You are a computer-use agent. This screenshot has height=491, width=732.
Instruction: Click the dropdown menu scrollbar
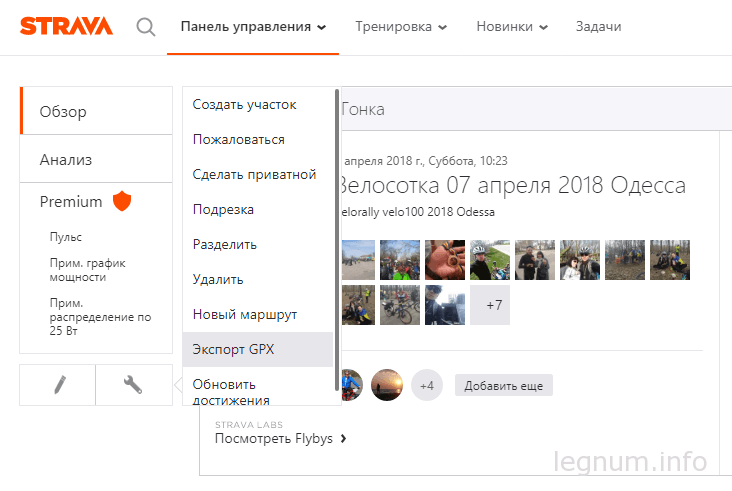click(337, 240)
